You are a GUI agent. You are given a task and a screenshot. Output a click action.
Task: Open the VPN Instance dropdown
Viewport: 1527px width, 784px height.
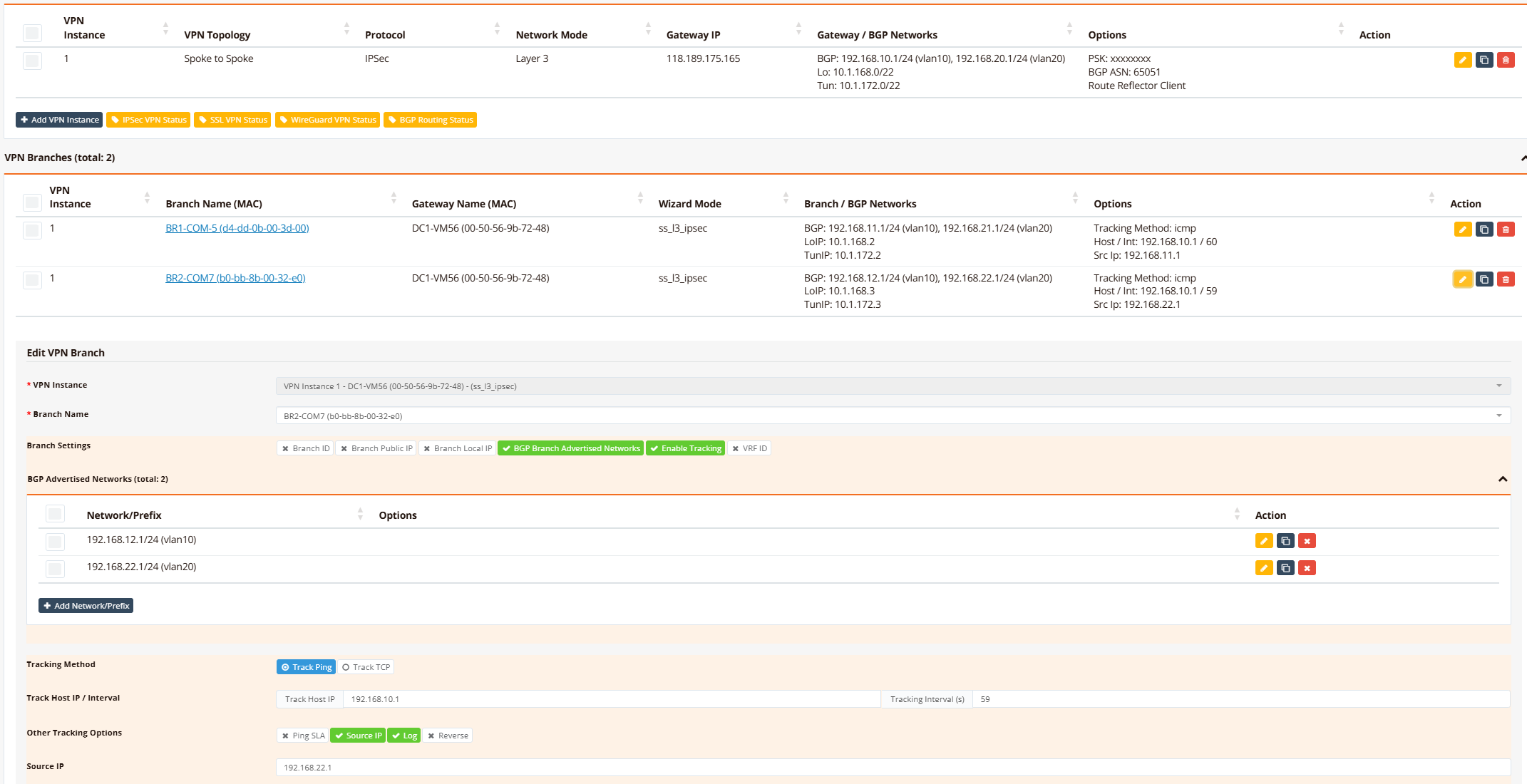pos(893,386)
